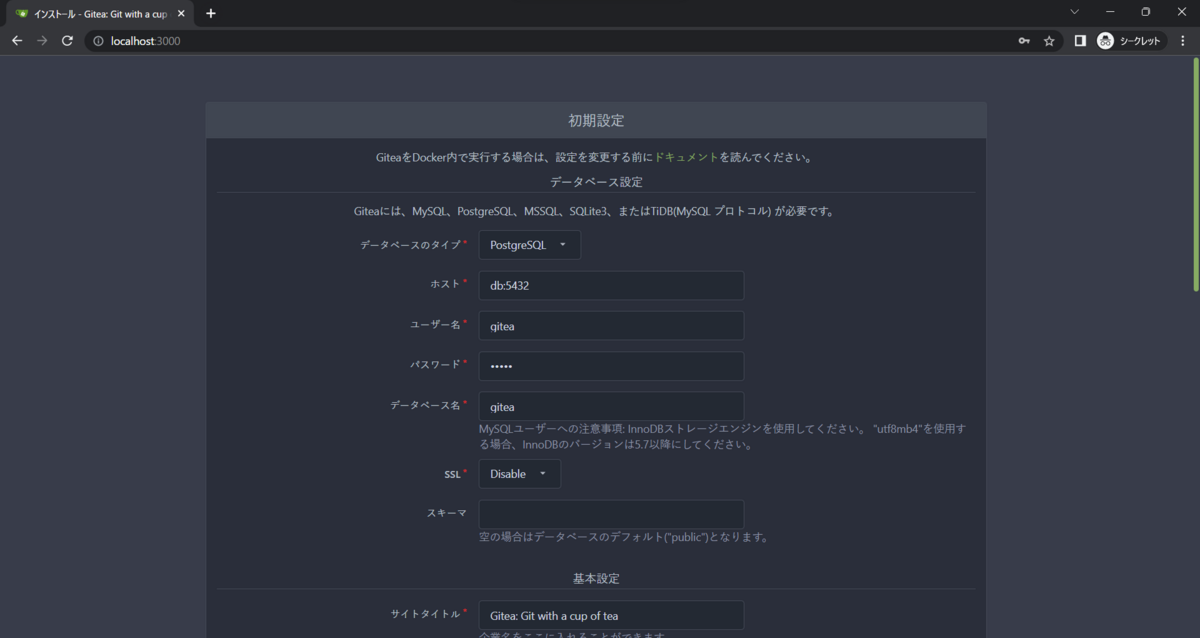The image size is (1200, 638).
Task: Click the browser forward arrow
Action: tap(42, 41)
